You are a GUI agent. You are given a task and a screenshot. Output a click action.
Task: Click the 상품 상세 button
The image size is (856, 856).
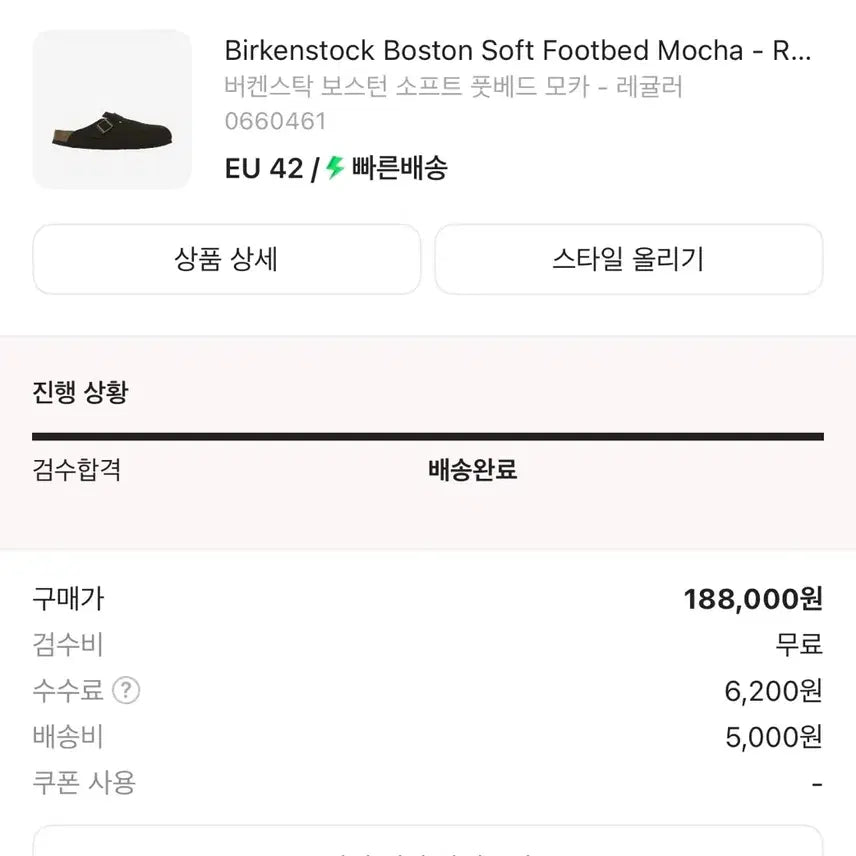(226, 260)
